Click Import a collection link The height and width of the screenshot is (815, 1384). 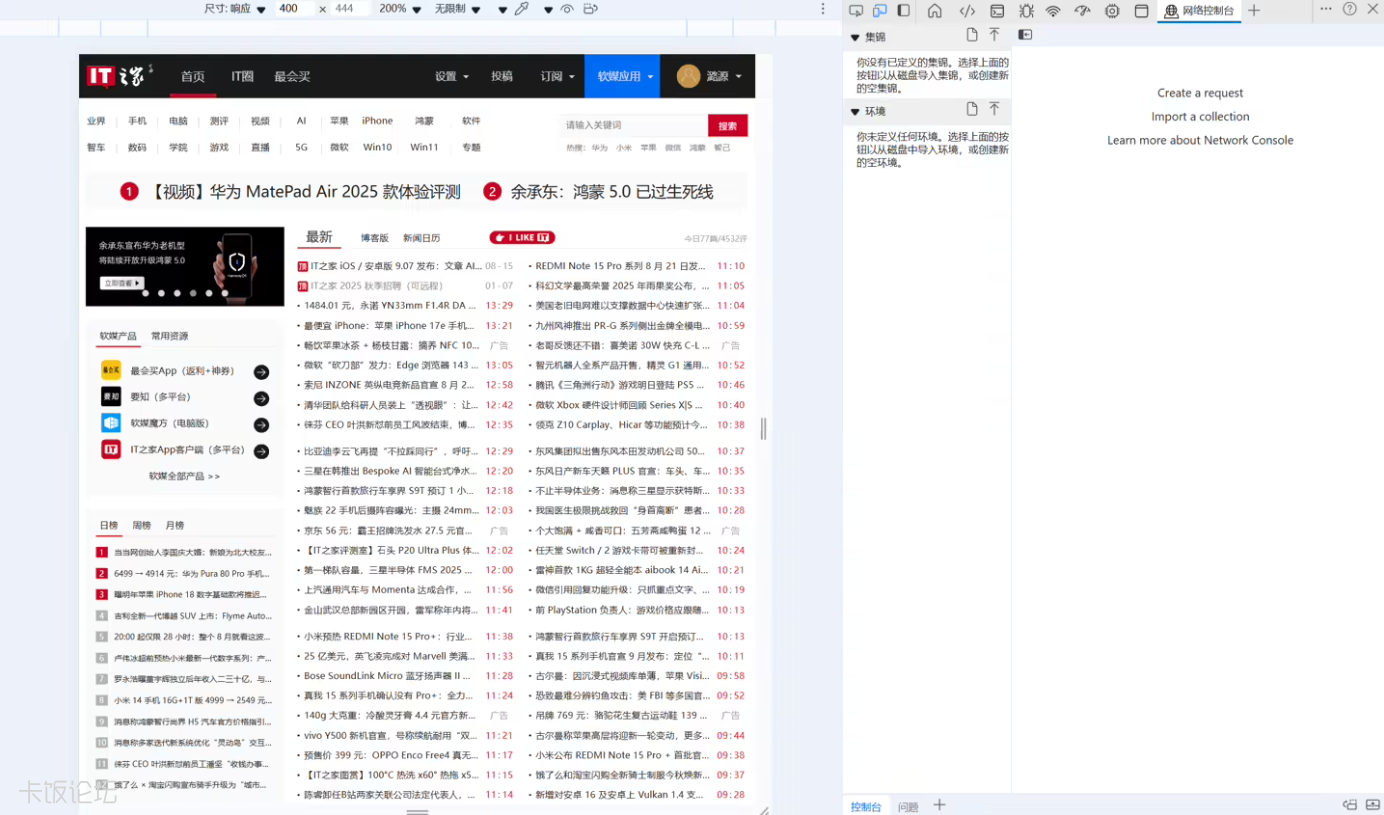1200,117
